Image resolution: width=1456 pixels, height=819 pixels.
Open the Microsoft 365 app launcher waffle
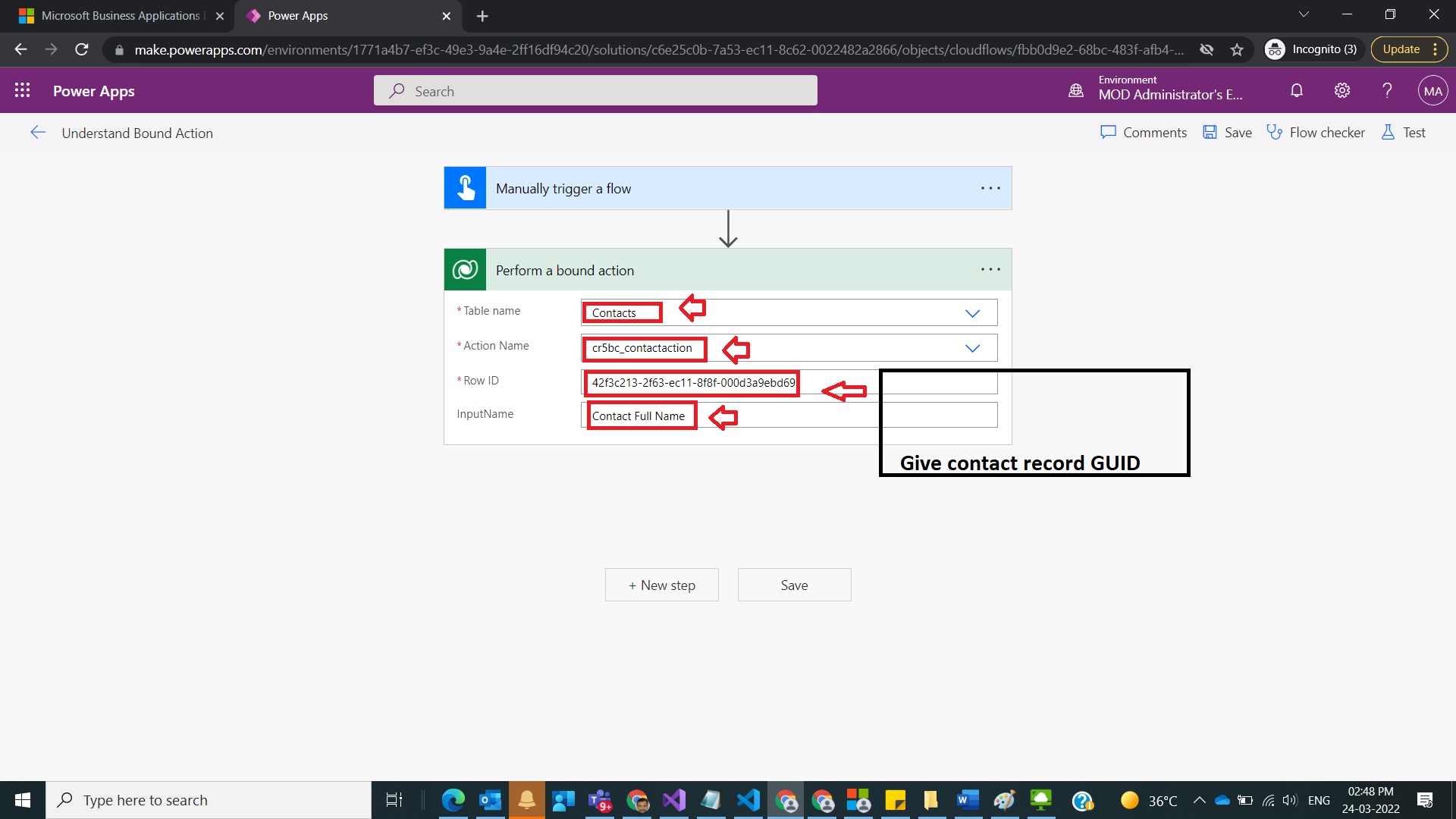click(x=23, y=90)
